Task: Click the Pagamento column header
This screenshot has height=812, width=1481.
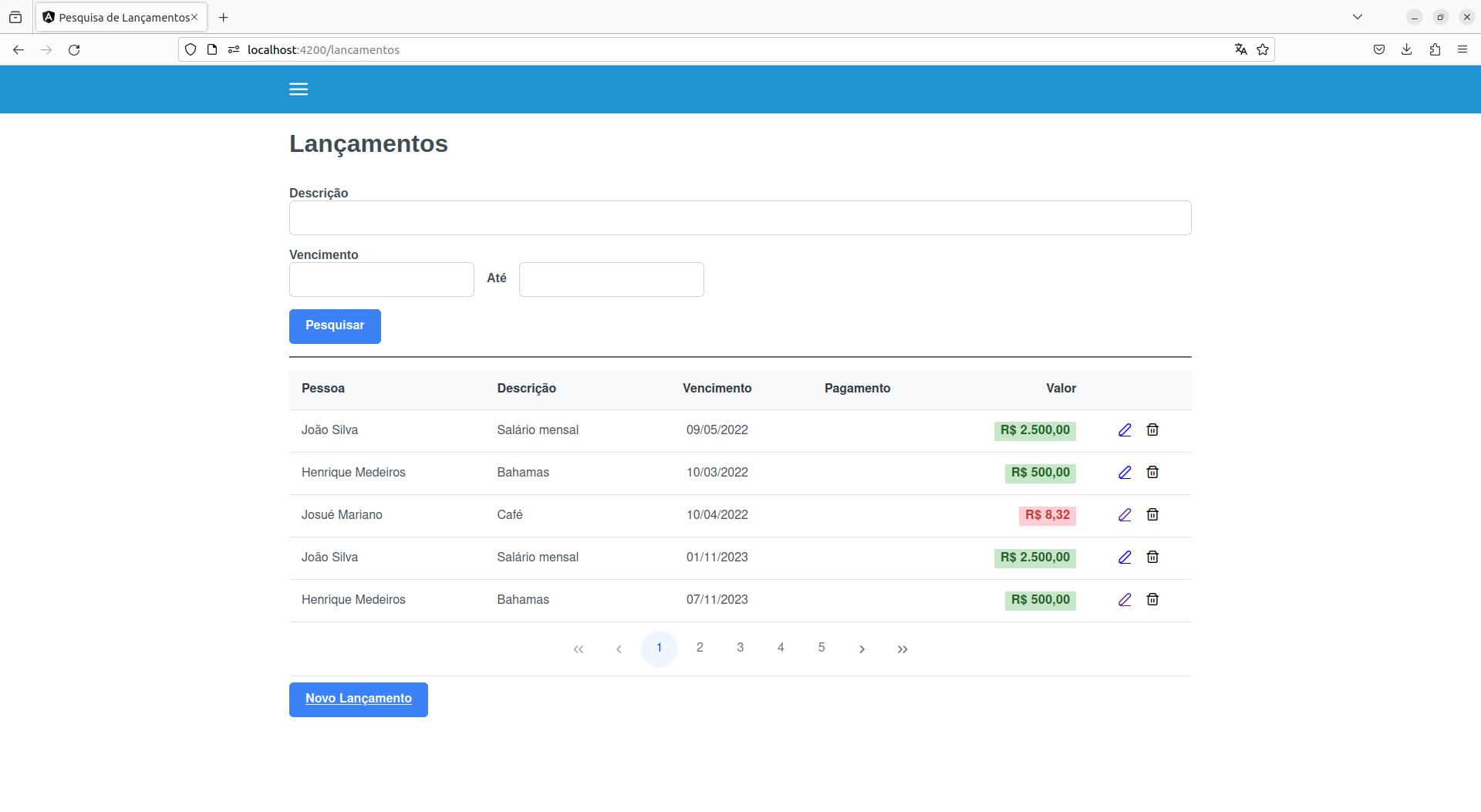Action: [858, 389]
